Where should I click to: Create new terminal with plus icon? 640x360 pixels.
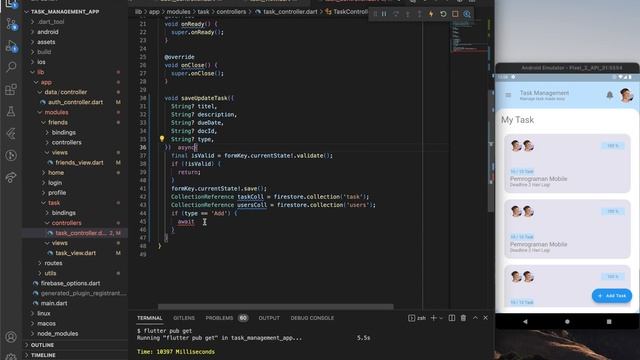[433, 318]
